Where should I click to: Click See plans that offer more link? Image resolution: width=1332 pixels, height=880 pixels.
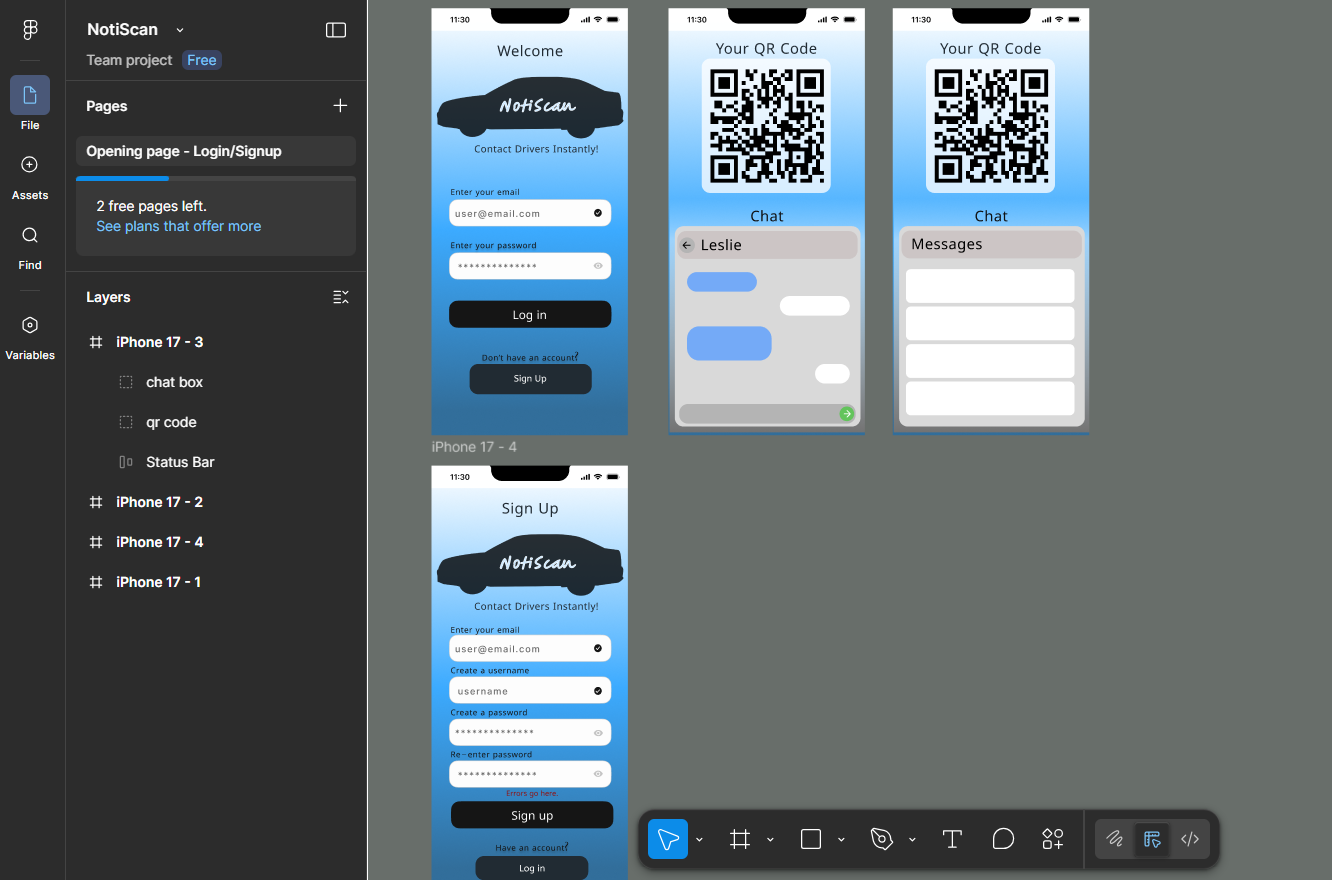pos(178,226)
